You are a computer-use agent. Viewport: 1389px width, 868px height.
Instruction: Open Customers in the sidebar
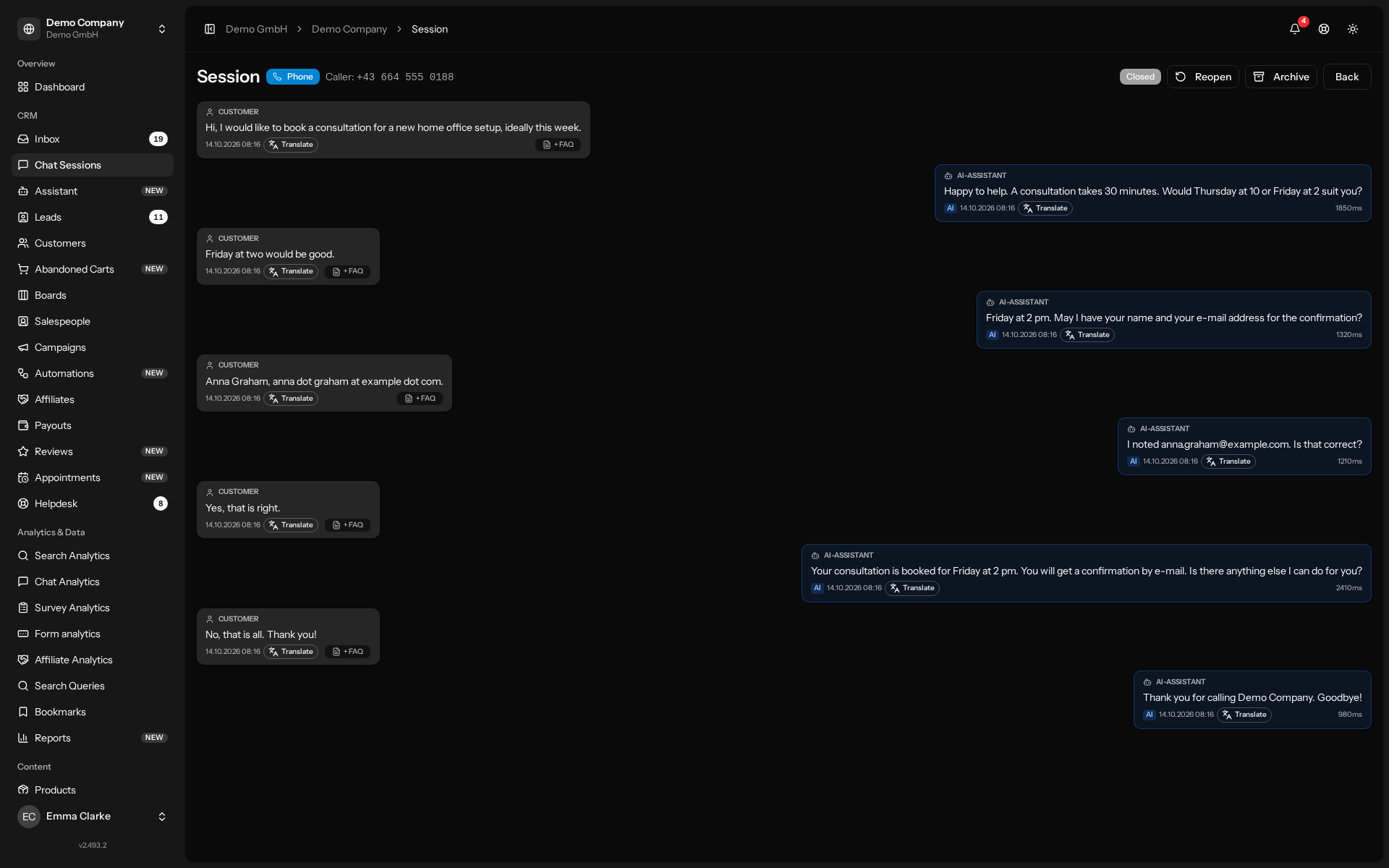[93, 243]
